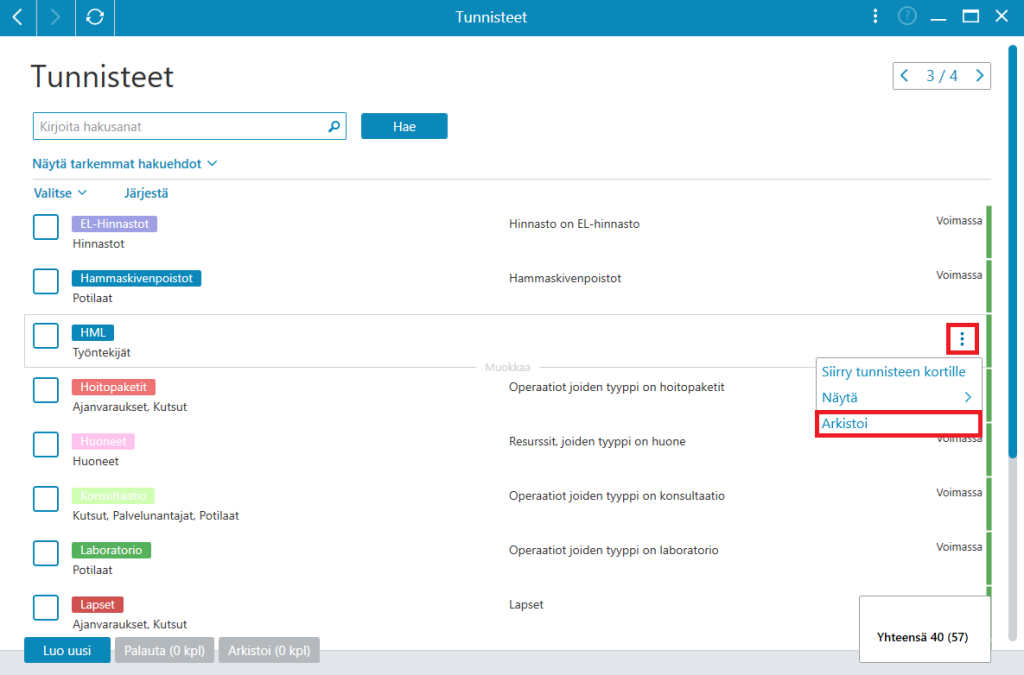Check the Hoitopaketit row box

tap(46, 390)
